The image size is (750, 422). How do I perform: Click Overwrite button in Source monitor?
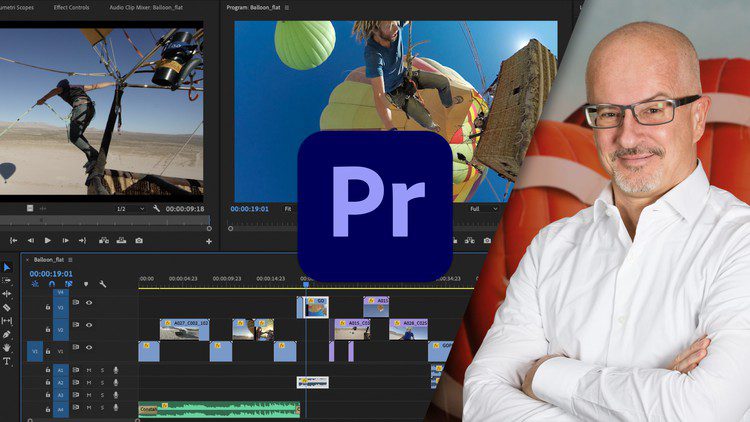(121, 241)
